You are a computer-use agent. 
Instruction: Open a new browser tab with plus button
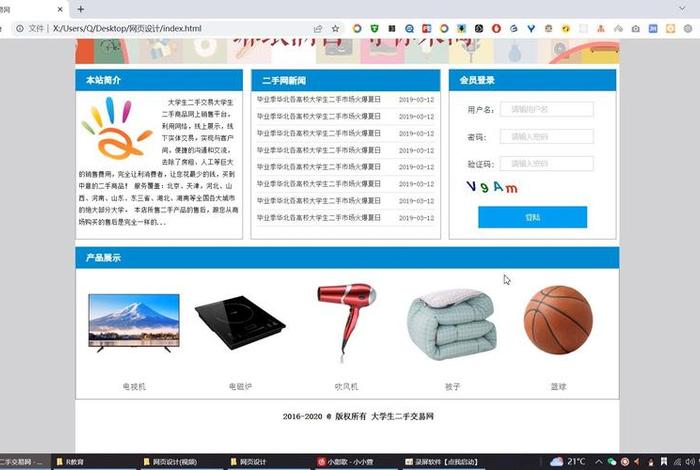(81, 8)
